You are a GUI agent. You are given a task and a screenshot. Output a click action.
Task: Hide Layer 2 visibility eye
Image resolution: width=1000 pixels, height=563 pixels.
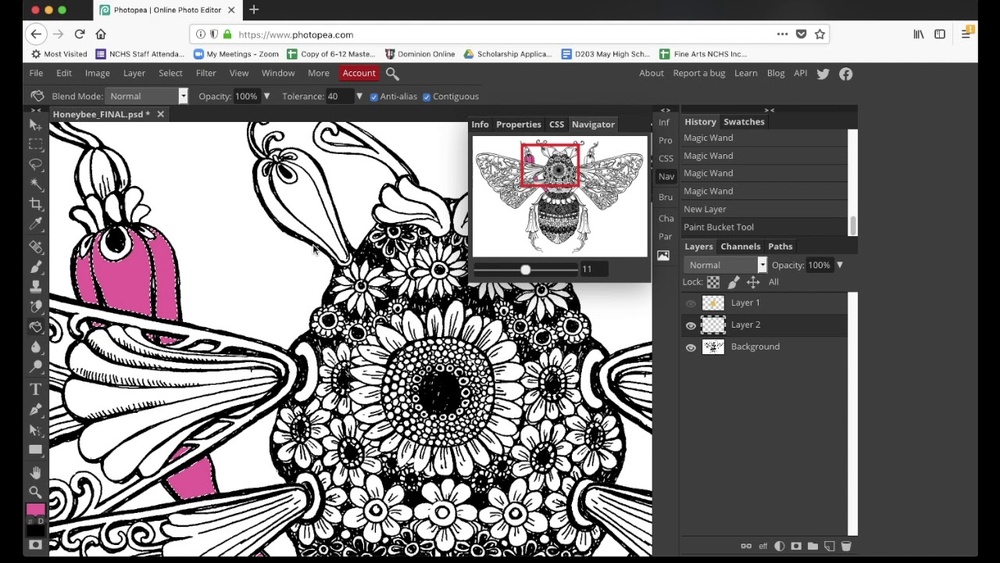click(691, 326)
